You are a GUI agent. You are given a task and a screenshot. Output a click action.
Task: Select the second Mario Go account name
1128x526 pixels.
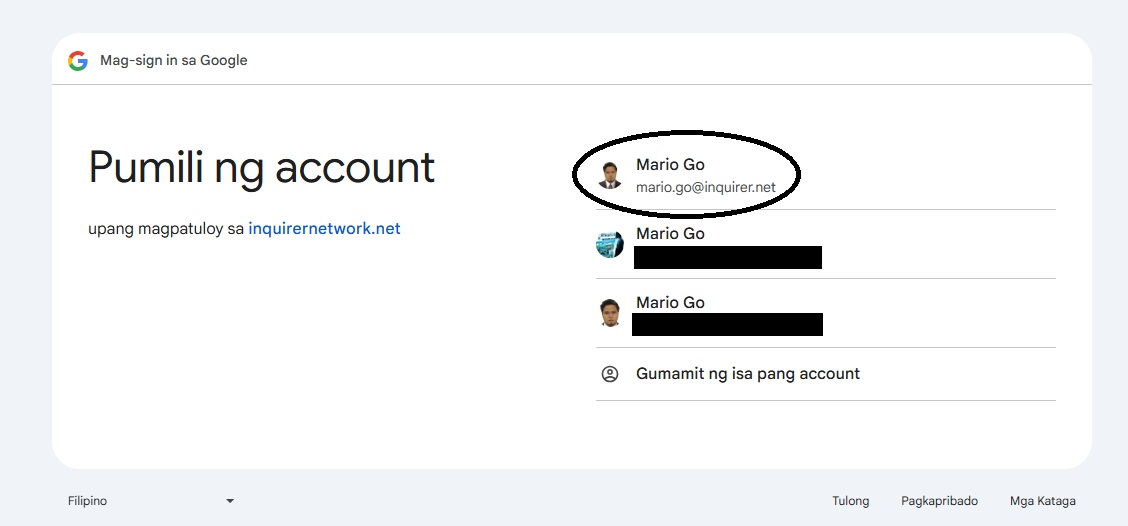point(670,234)
